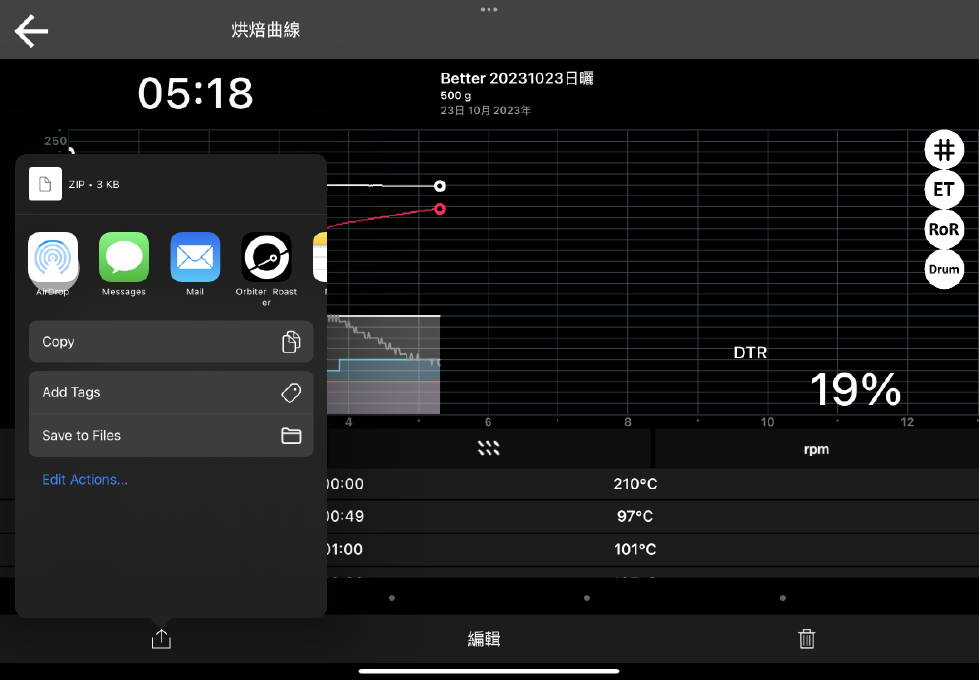Toggle the ET curve display
The height and width of the screenshot is (681, 980).
tap(943, 189)
